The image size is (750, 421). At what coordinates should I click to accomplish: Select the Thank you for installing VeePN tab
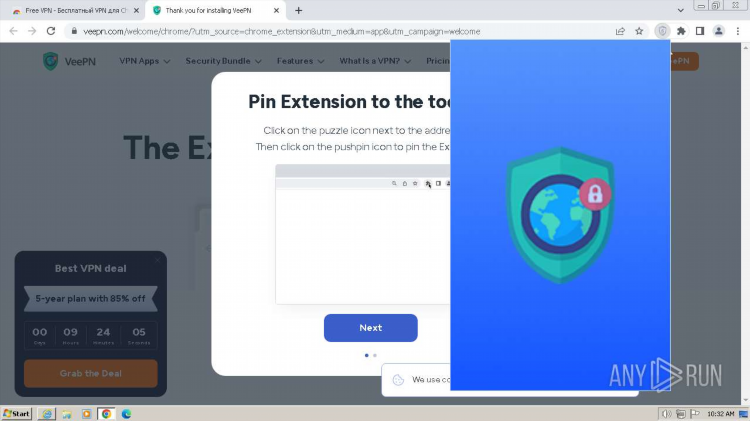[215, 11]
